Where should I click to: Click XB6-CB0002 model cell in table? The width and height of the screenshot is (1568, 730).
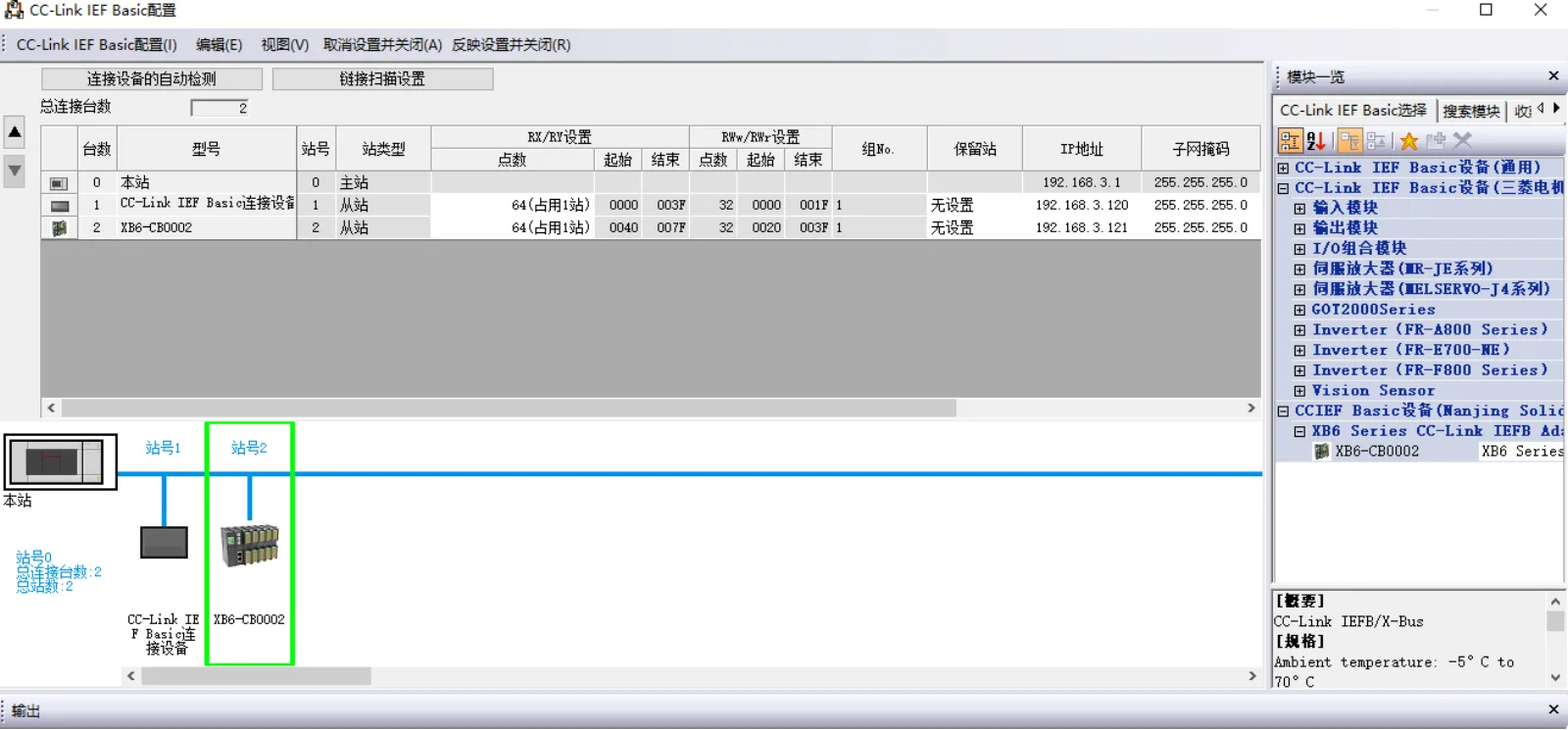pos(207,228)
